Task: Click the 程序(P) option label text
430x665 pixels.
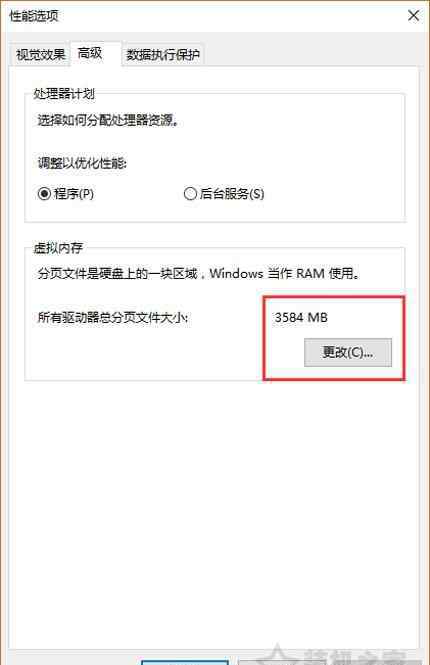Action: 74,194
